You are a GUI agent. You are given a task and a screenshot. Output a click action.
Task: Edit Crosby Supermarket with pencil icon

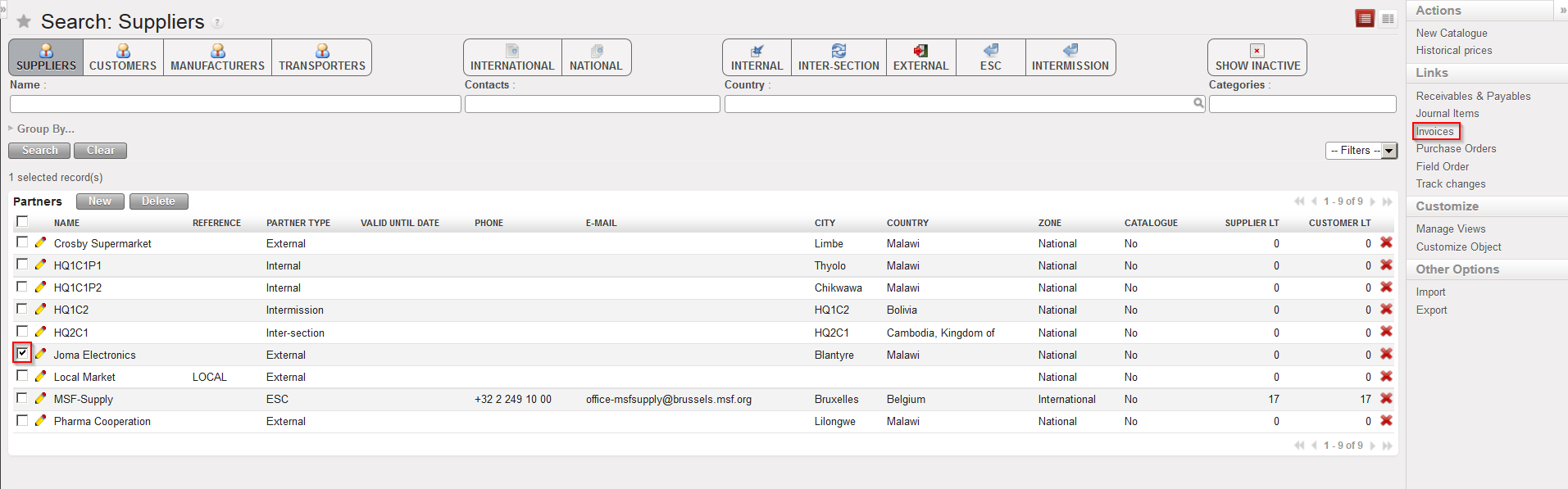coord(40,242)
